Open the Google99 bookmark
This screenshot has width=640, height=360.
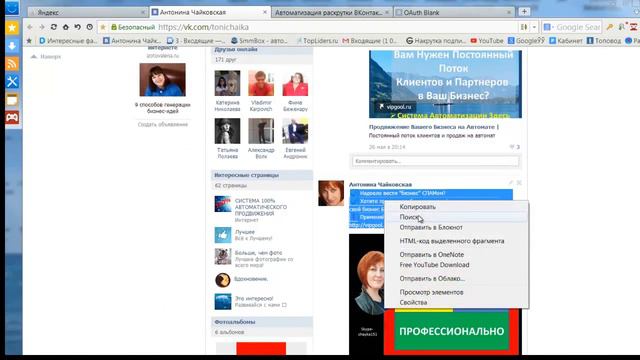coord(526,40)
